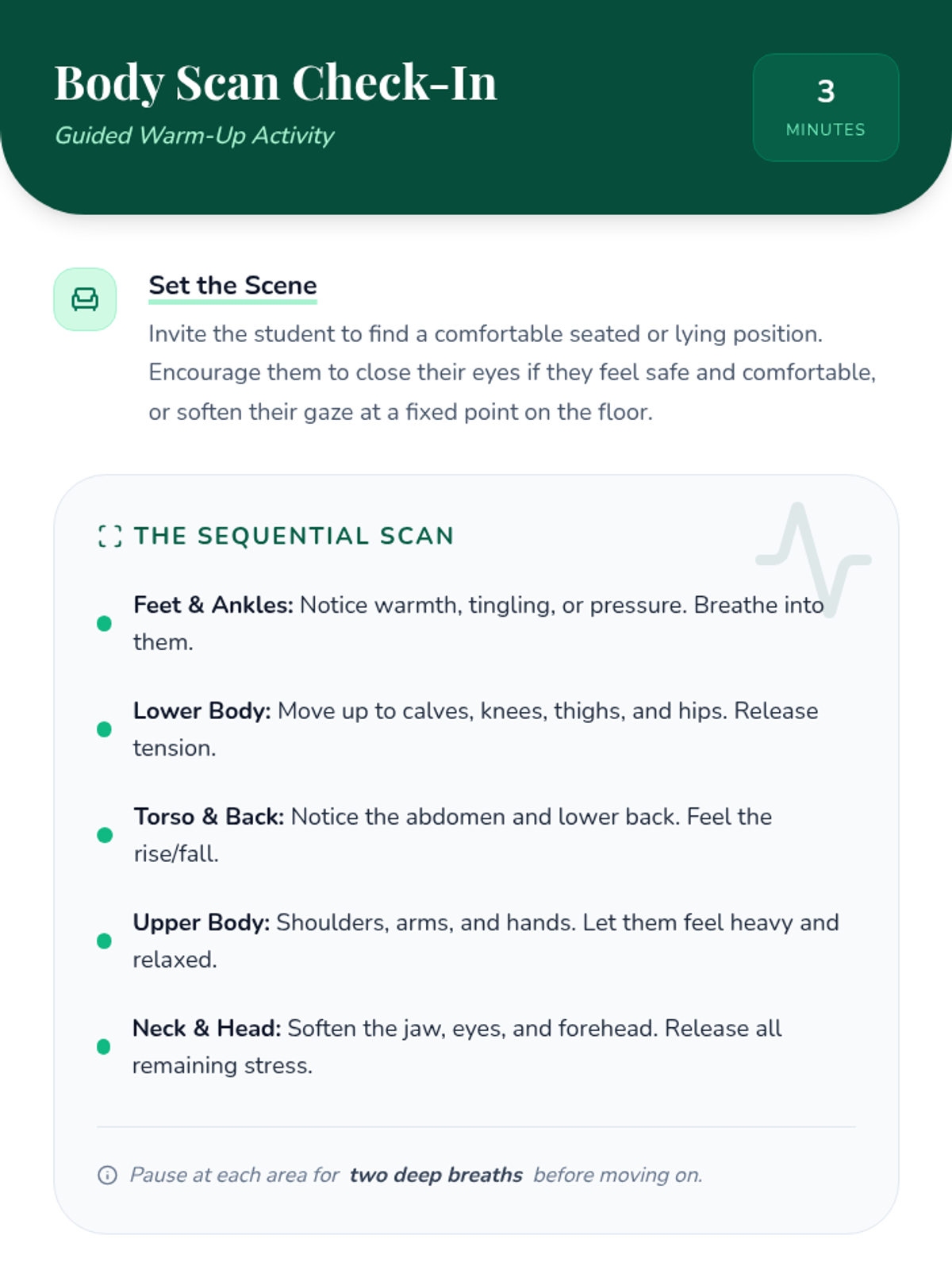Click The Sequential Scan section heading
Viewport: 952px width, 1270px height.
coord(294,537)
